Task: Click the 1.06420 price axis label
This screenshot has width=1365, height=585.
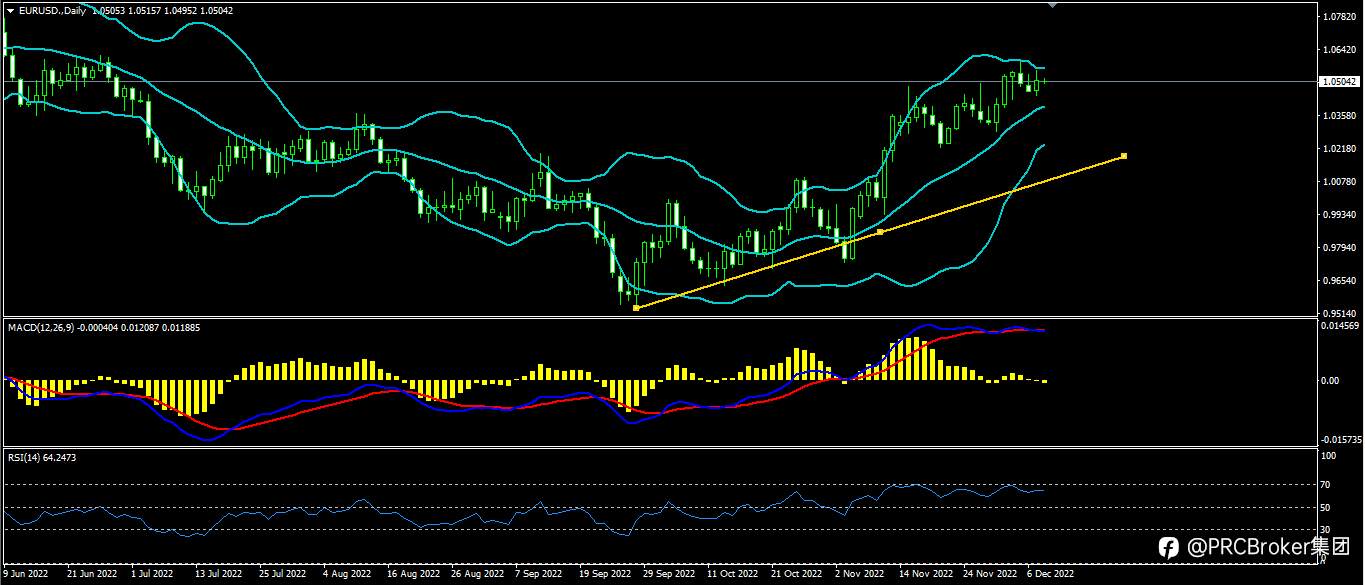Action: click(x=1338, y=50)
